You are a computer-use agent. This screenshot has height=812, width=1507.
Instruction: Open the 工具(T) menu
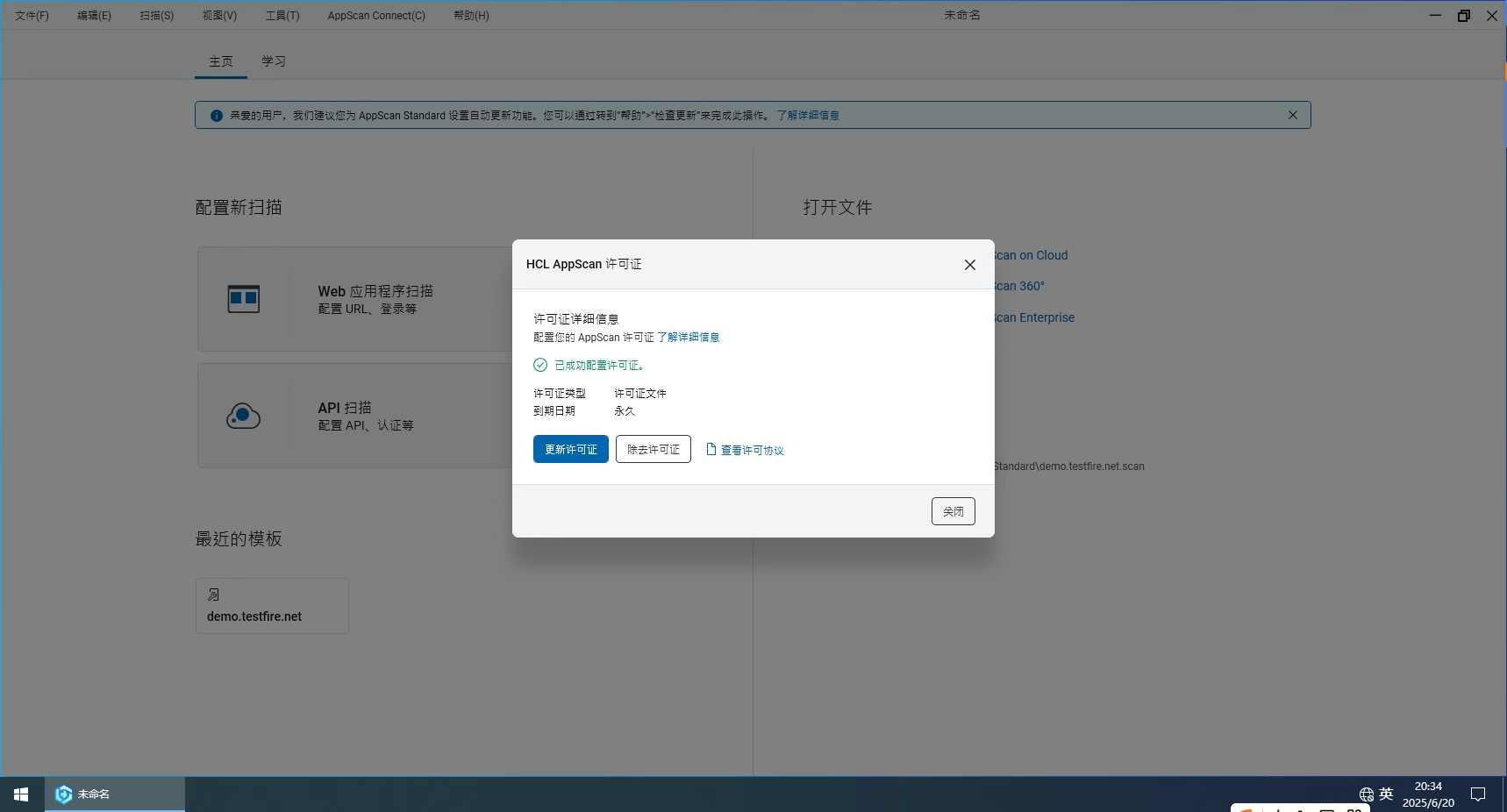[282, 16]
